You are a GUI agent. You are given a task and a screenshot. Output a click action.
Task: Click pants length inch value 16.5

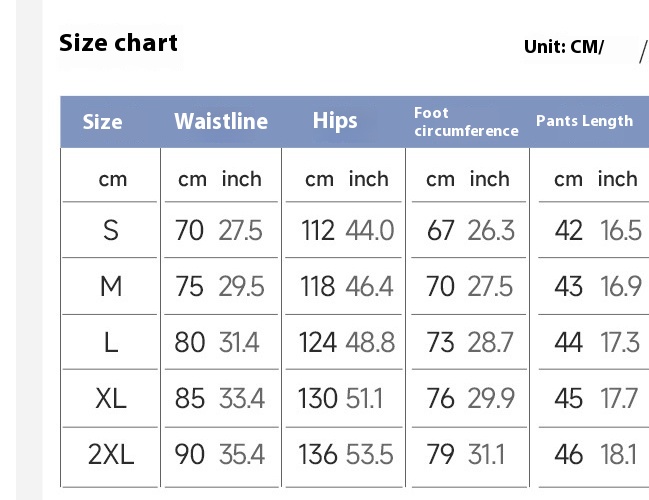pyautogui.click(x=620, y=231)
